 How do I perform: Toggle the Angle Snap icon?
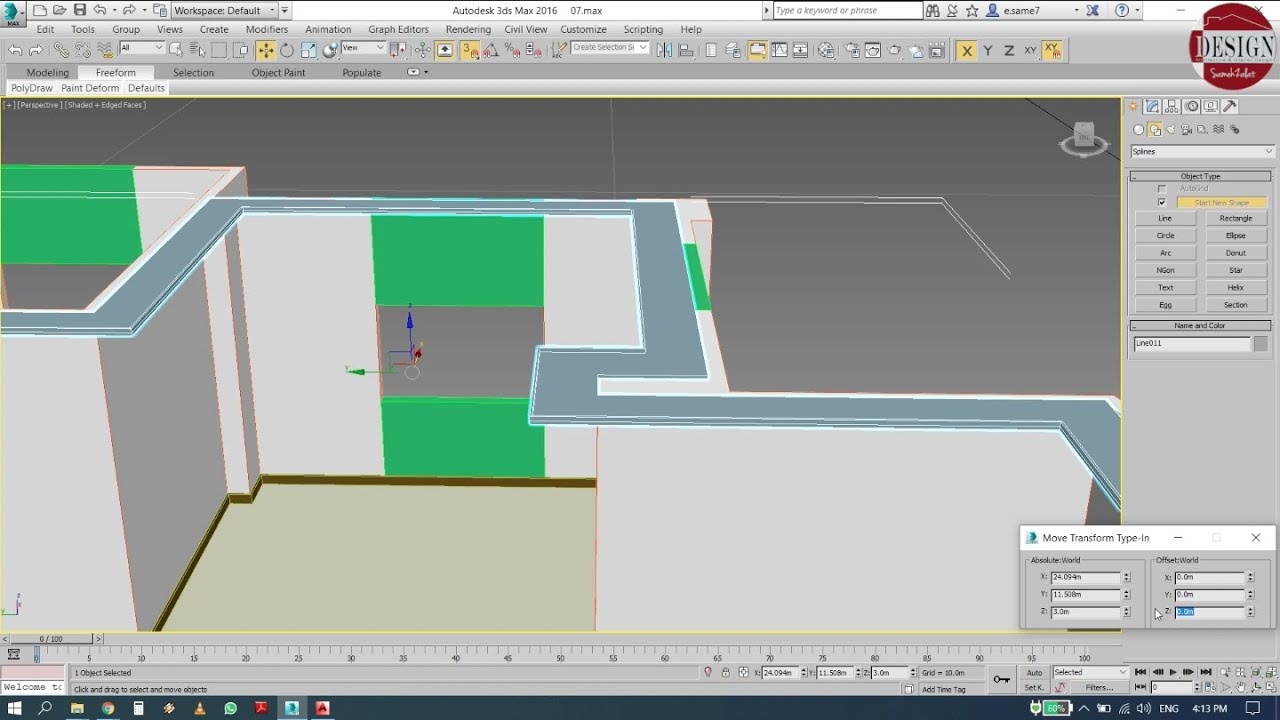[491, 50]
